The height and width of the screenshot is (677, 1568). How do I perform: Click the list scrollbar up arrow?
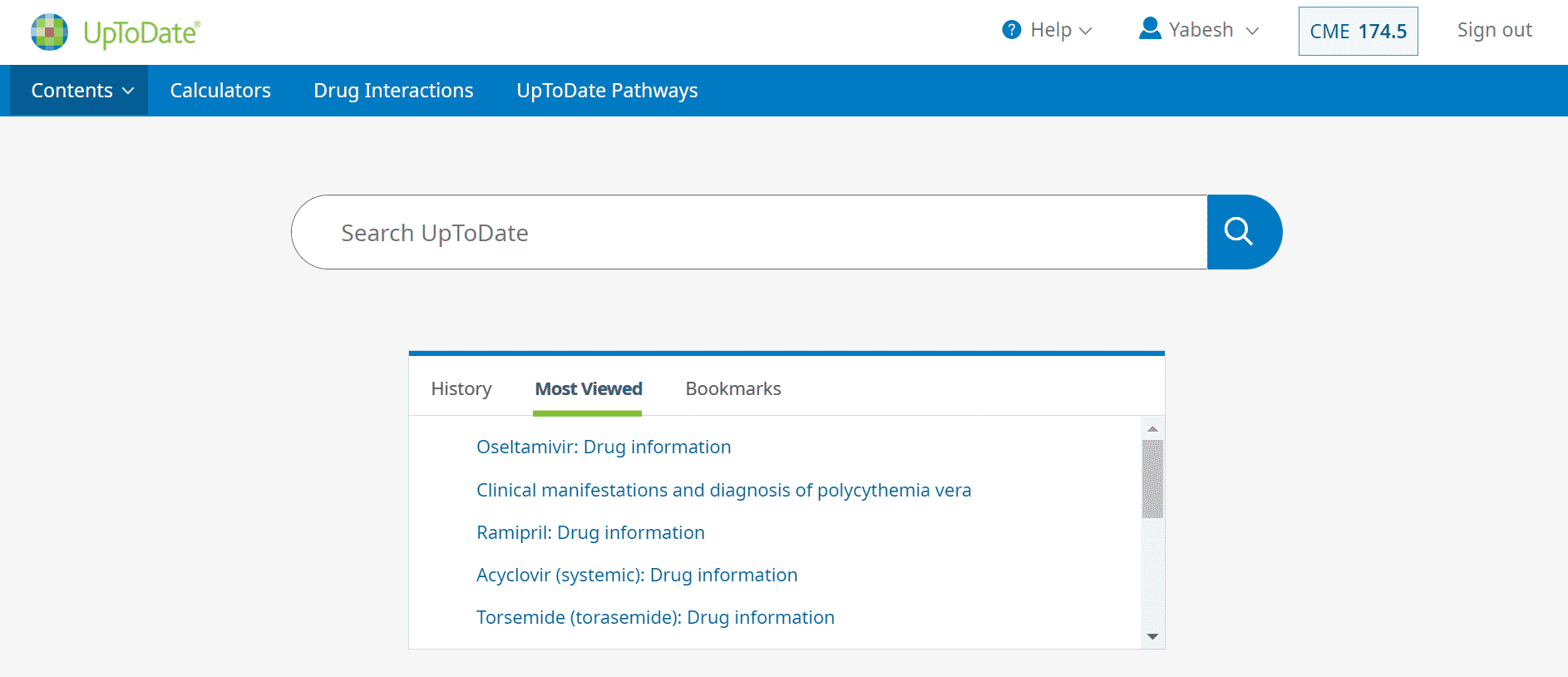(1152, 428)
